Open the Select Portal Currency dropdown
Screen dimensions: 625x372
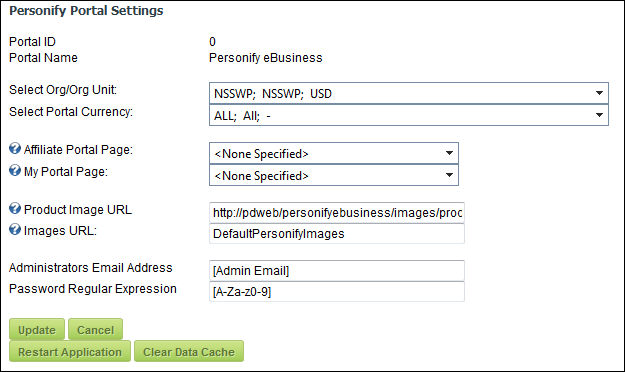pyautogui.click(x=409, y=115)
